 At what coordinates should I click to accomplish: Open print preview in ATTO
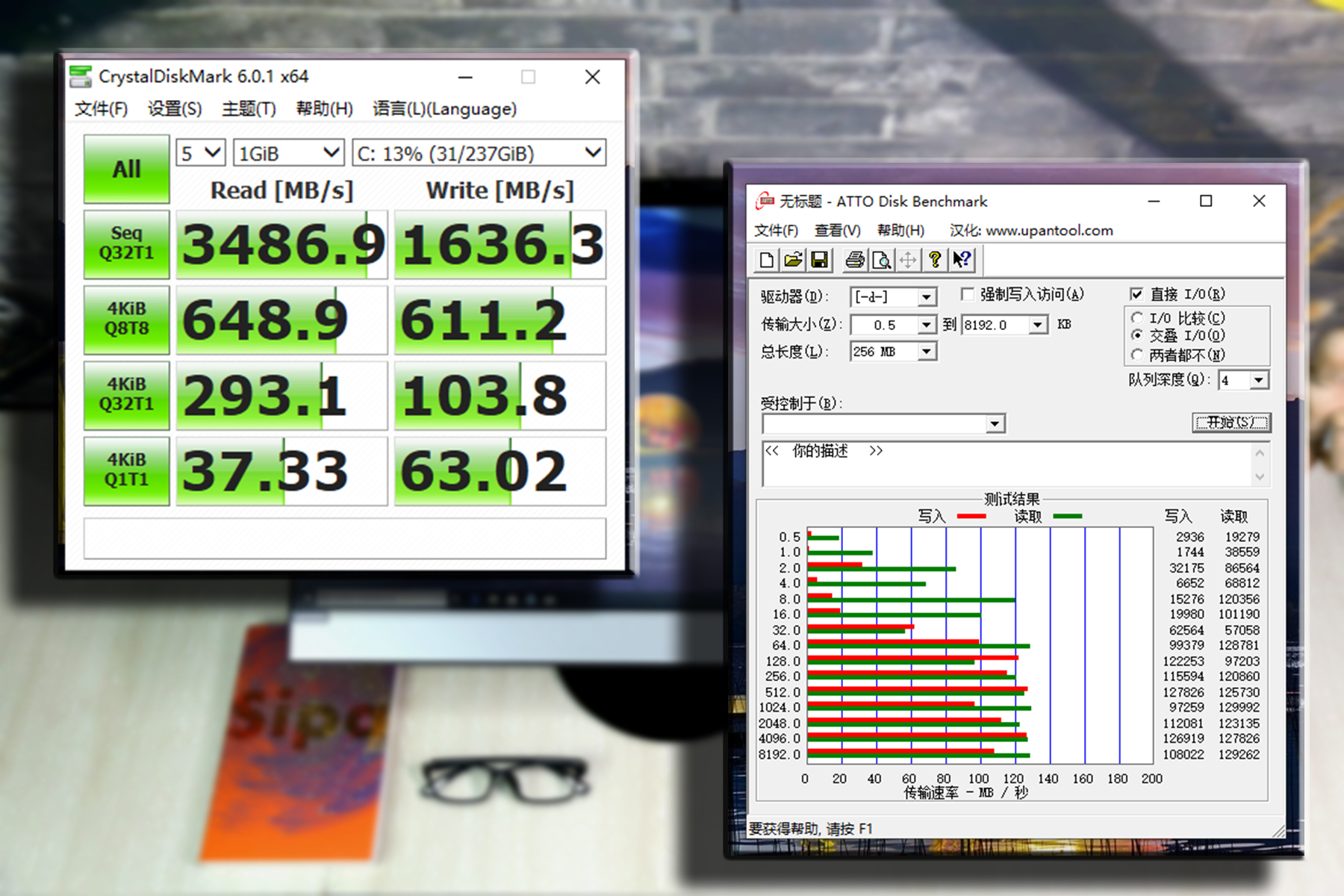point(882,260)
